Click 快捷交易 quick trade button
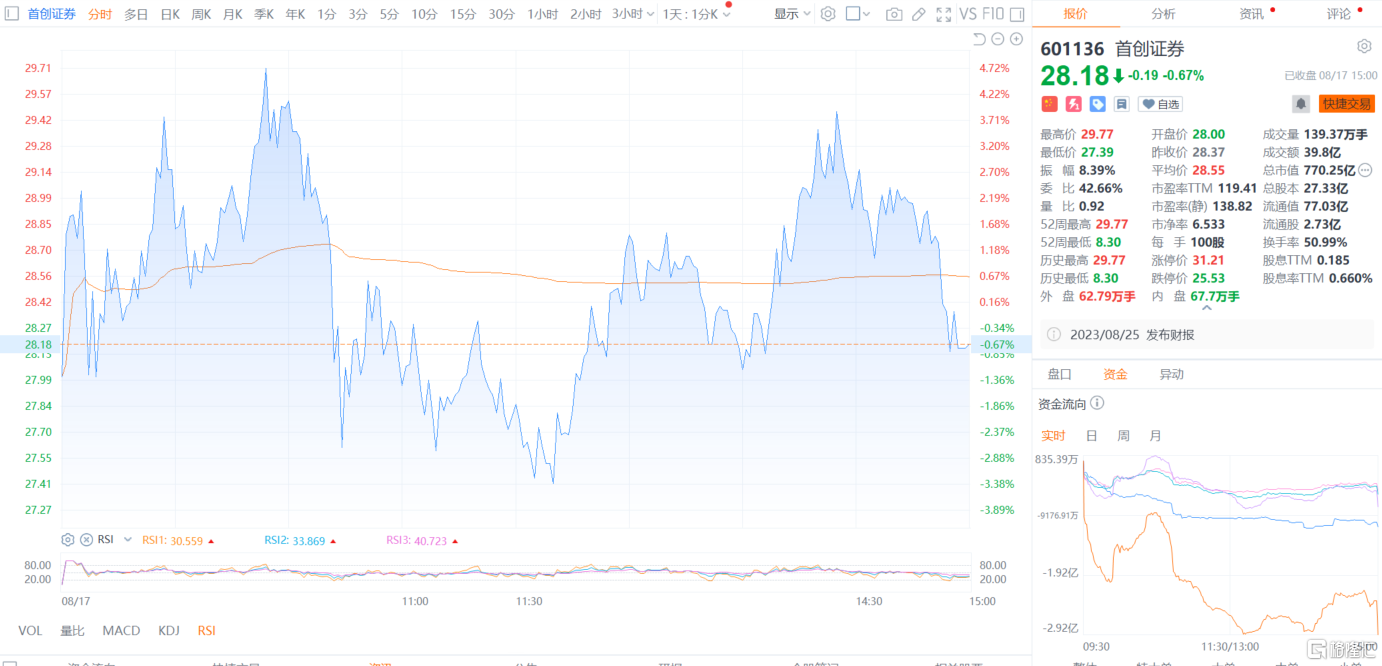Image resolution: width=1382 pixels, height=666 pixels. click(x=1347, y=104)
